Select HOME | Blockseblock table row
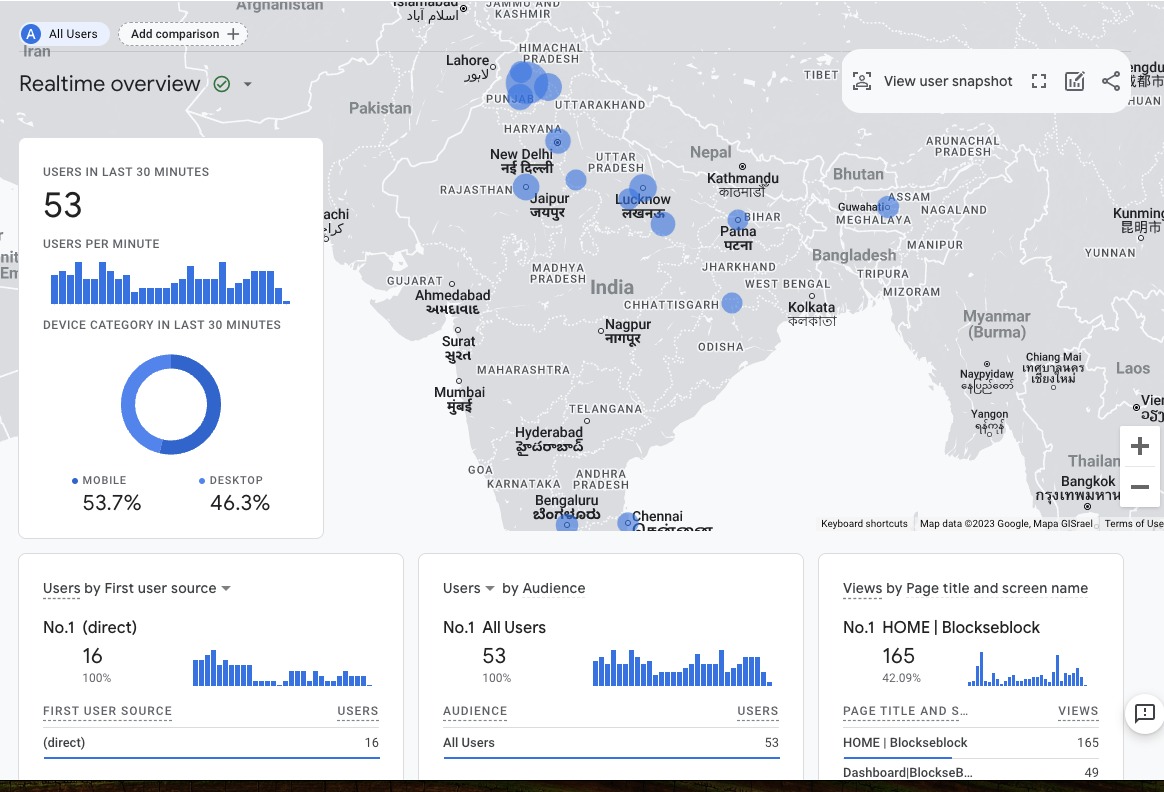This screenshot has height=792, width=1164. [970, 742]
